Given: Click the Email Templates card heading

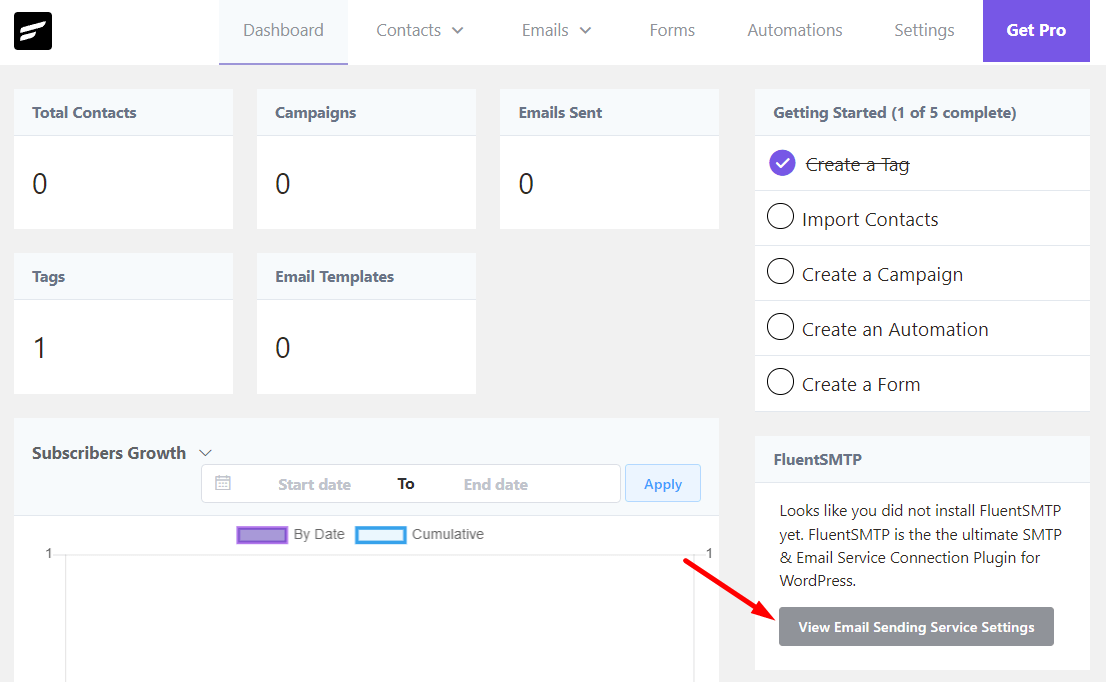Looking at the screenshot, I should 334,276.
